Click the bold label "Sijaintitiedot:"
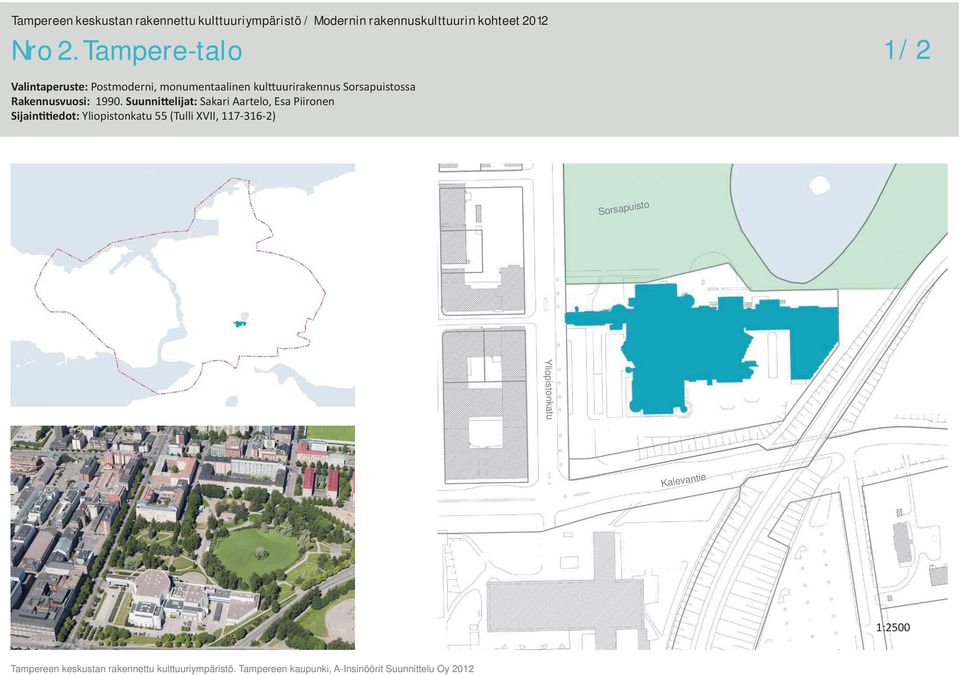The image size is (960, 675). pos(45,116)
